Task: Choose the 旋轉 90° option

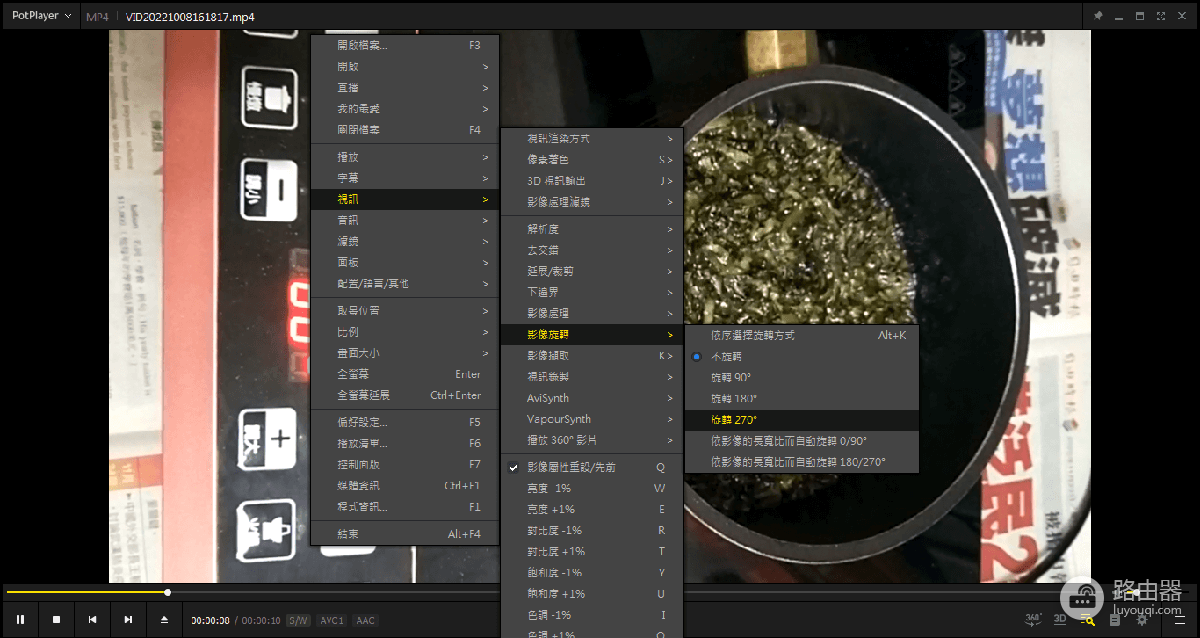Action: click(x=801, y=377)
